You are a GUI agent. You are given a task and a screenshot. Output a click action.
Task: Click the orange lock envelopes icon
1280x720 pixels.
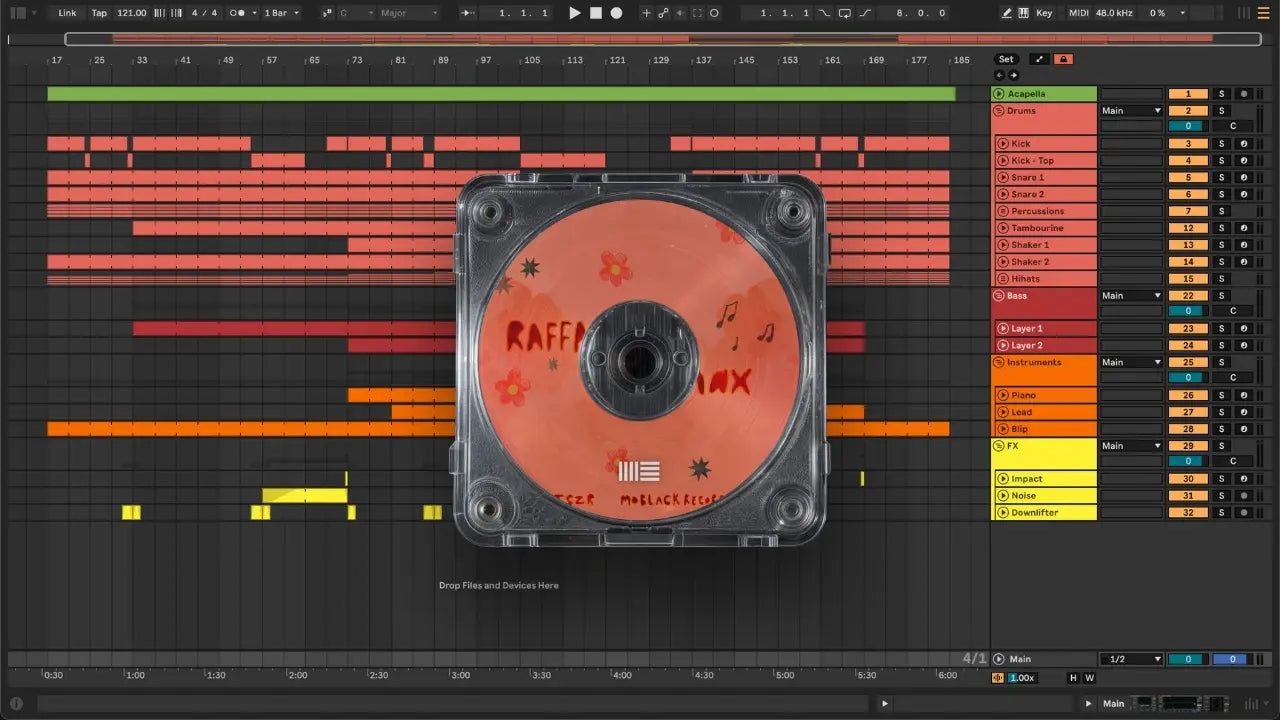coord(1063,59)
